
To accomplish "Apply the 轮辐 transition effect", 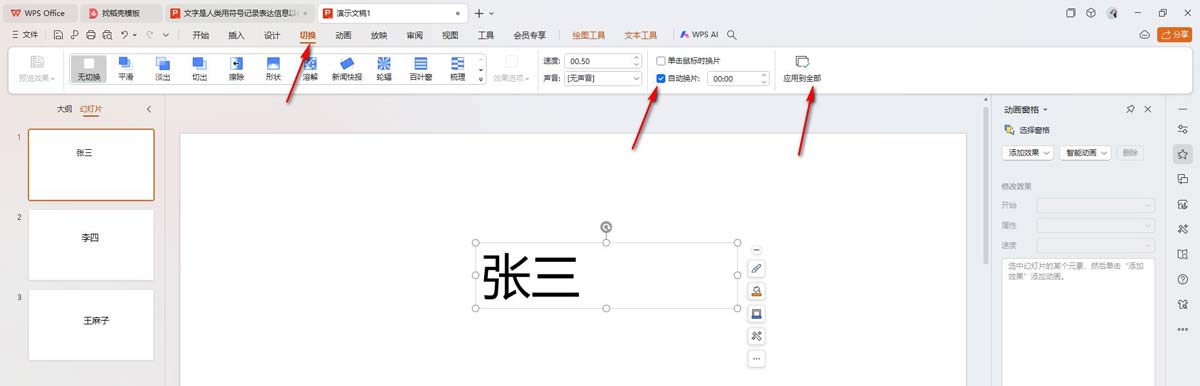I will pyautogui.click(x=384, y=68).
